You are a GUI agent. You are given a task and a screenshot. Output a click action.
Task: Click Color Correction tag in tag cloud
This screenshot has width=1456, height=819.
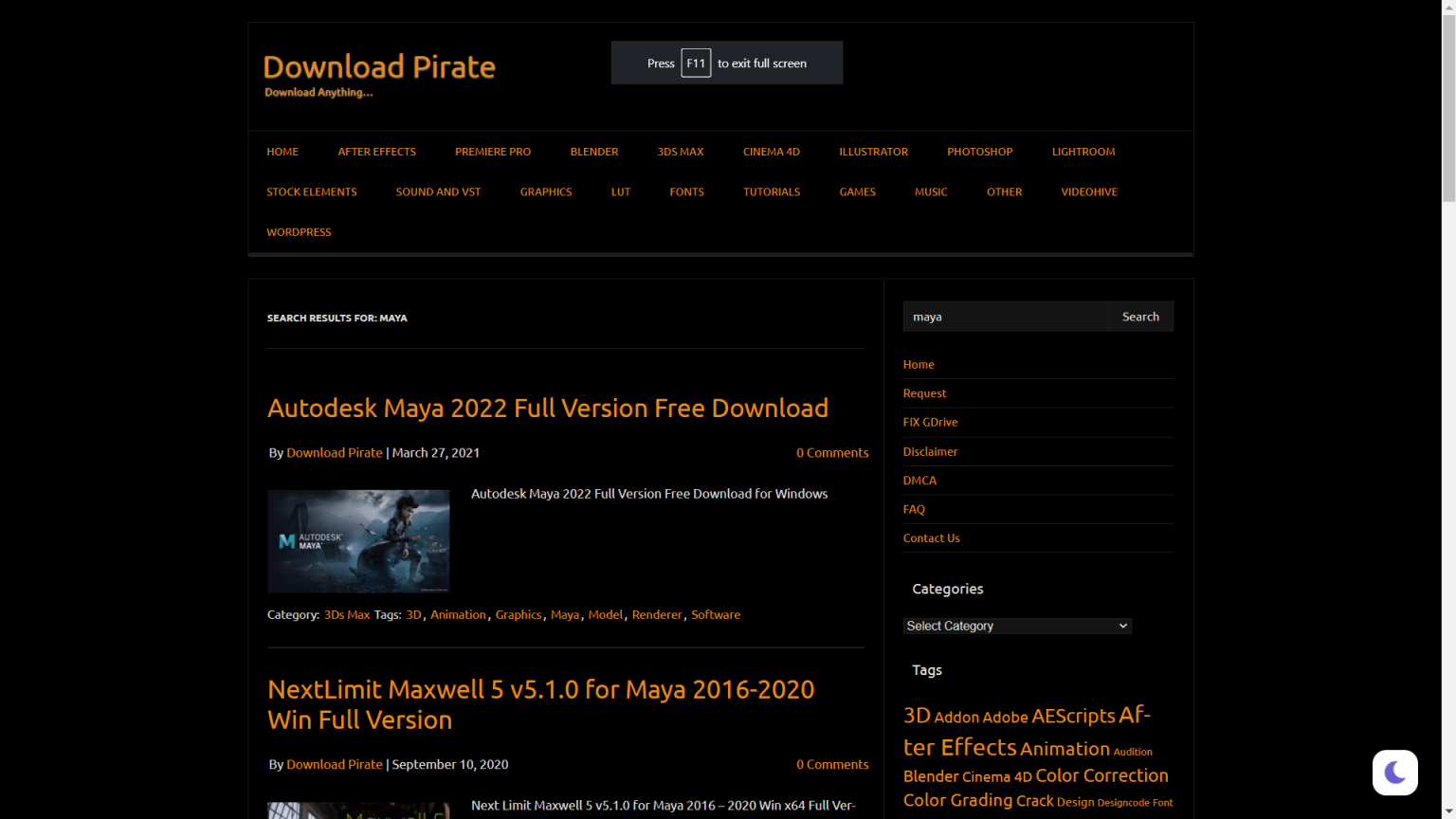click(1101, 775)
